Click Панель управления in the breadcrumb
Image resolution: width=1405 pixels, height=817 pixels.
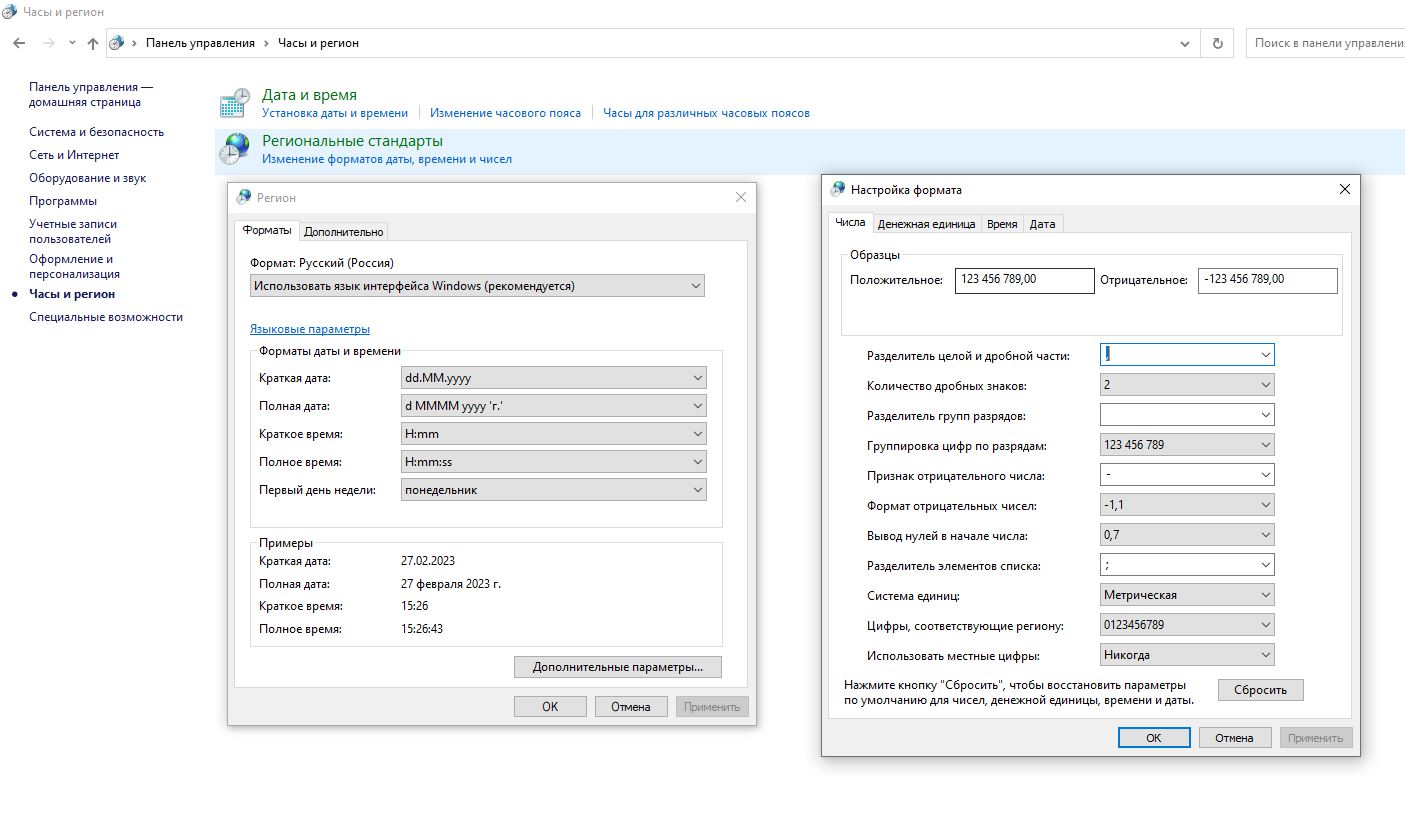[200, 43]
